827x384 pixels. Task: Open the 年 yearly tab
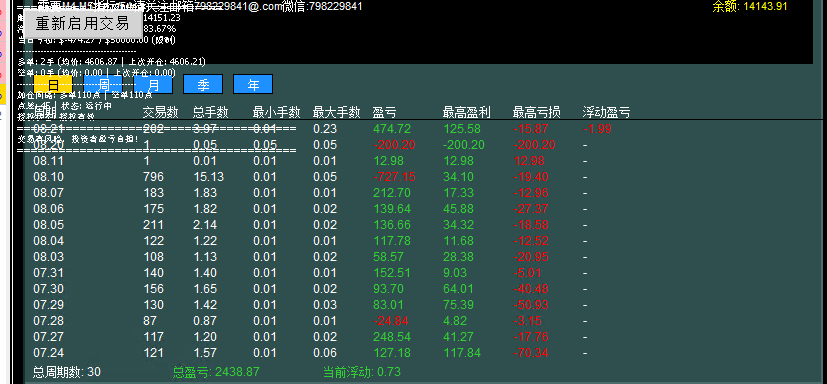click(x=253, y=84)
